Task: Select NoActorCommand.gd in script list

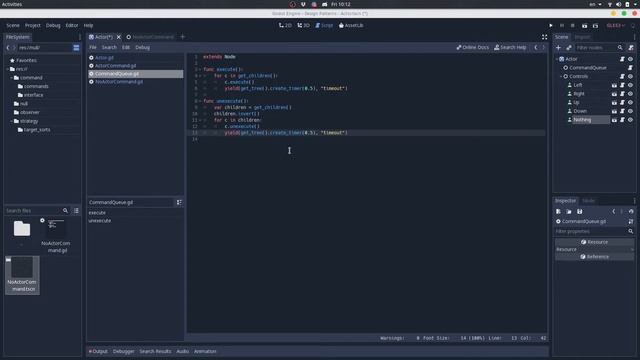Action: pyautogui.click(x=136, y=82)
